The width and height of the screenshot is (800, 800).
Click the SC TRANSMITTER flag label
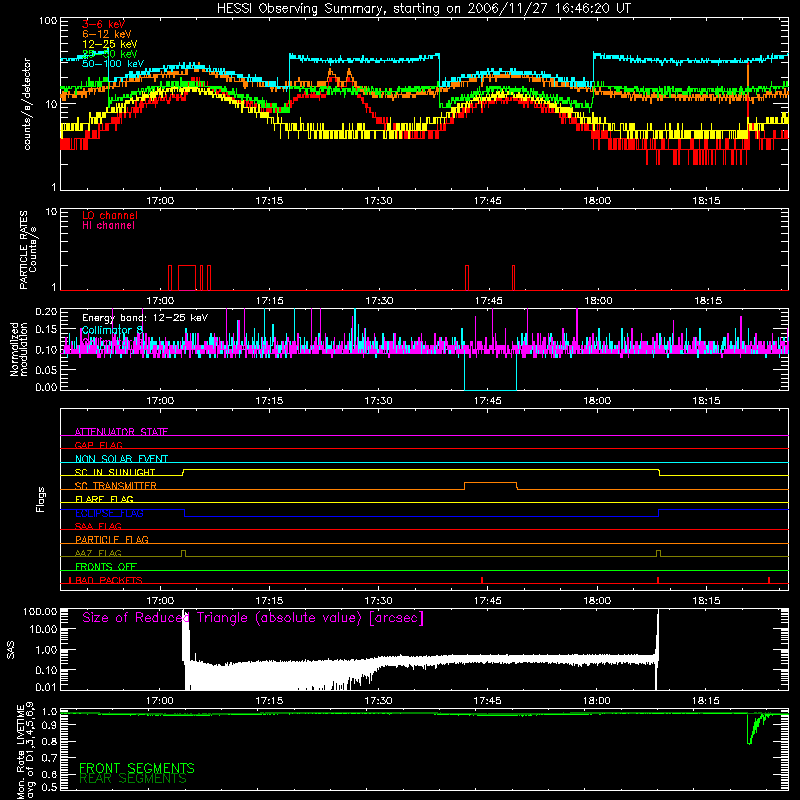coord(116,485)
